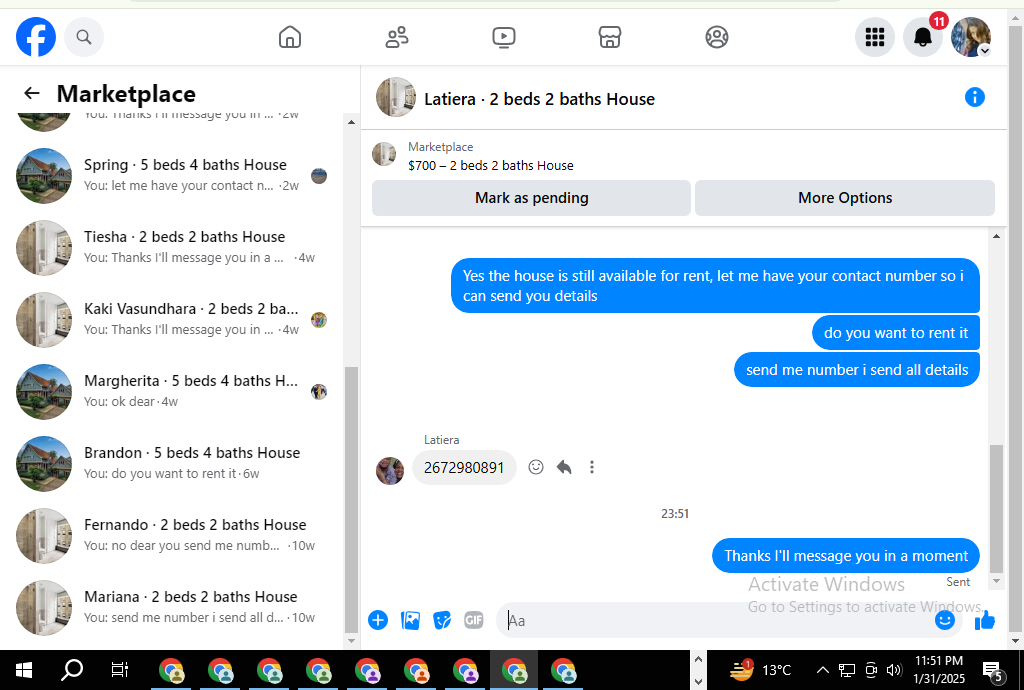Click the Mark as pending button
Screen dimensions: 1024x690
[x=531, y=198]
